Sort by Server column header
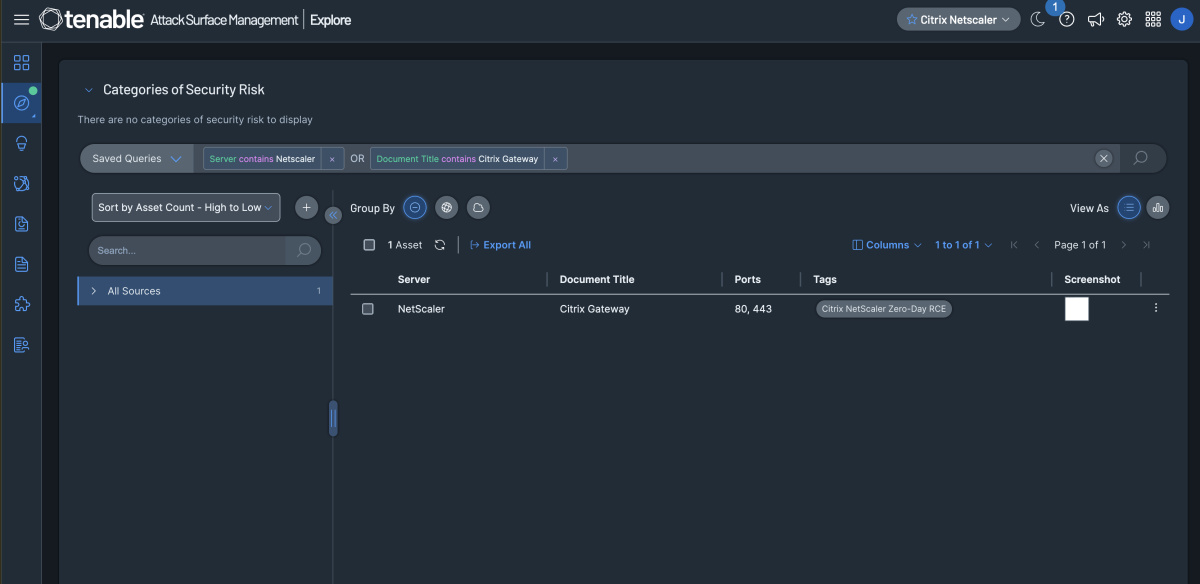Image resolution: width=1200 pixels, height=584 pixels. tap(414, 279)
